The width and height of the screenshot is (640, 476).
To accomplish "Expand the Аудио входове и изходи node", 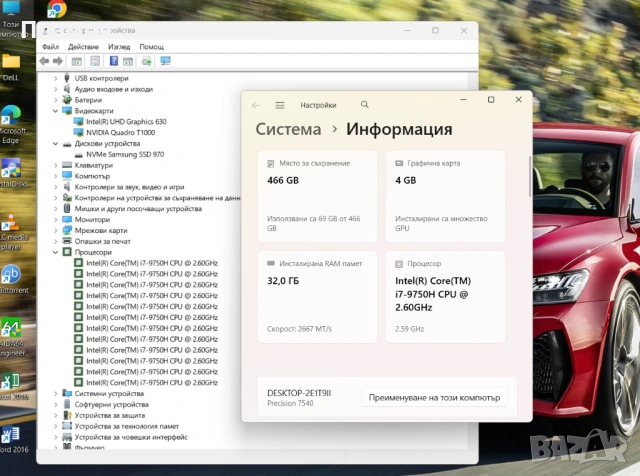I will pos(56,89).
